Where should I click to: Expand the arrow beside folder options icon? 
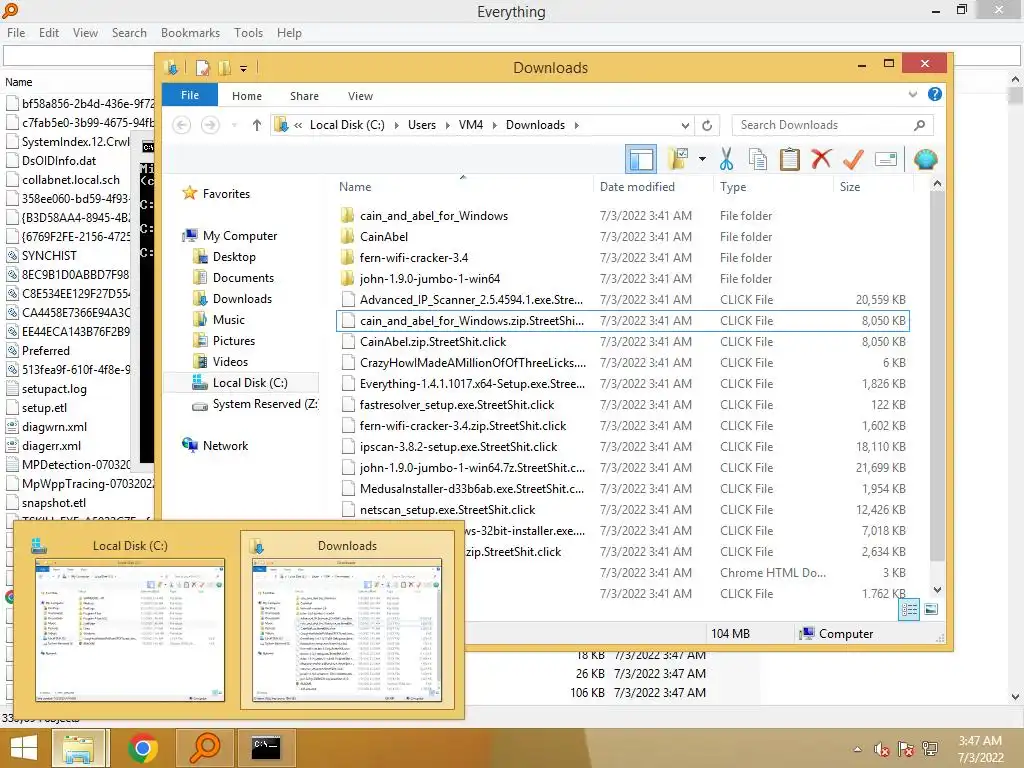702,159
